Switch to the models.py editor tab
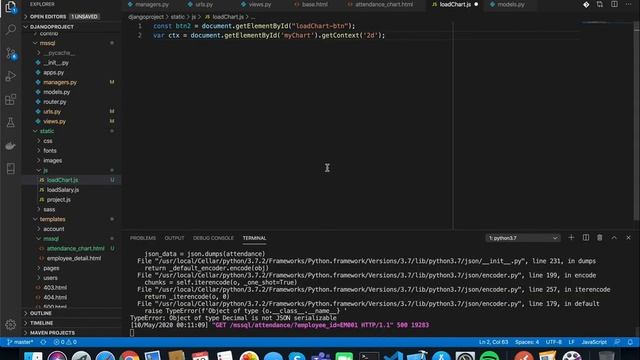The image size is (640, 360). [511, 4]
